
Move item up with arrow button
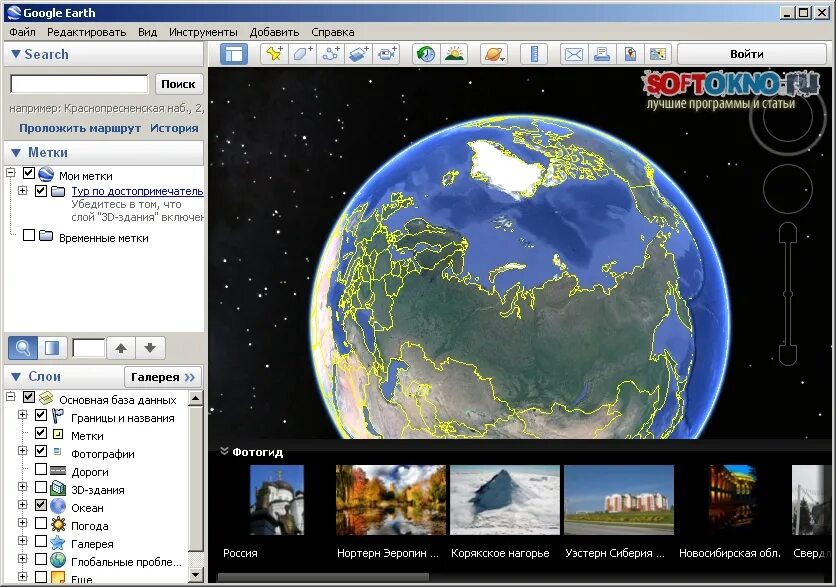[121, 348]
